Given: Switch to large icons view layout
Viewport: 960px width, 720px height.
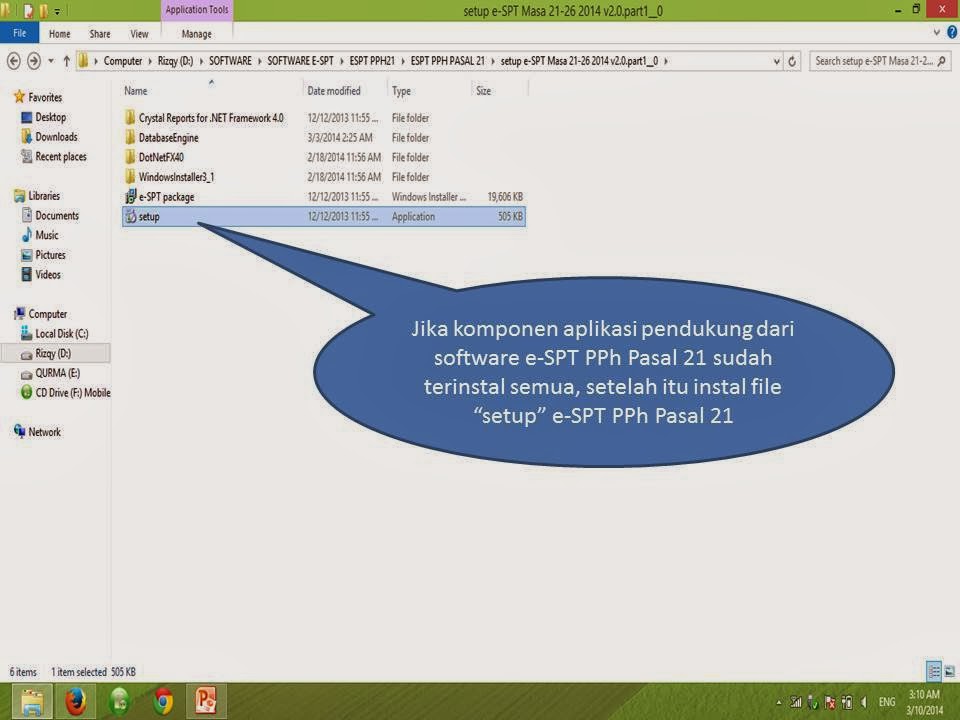Looking at the screenshot, I should 950,671.
